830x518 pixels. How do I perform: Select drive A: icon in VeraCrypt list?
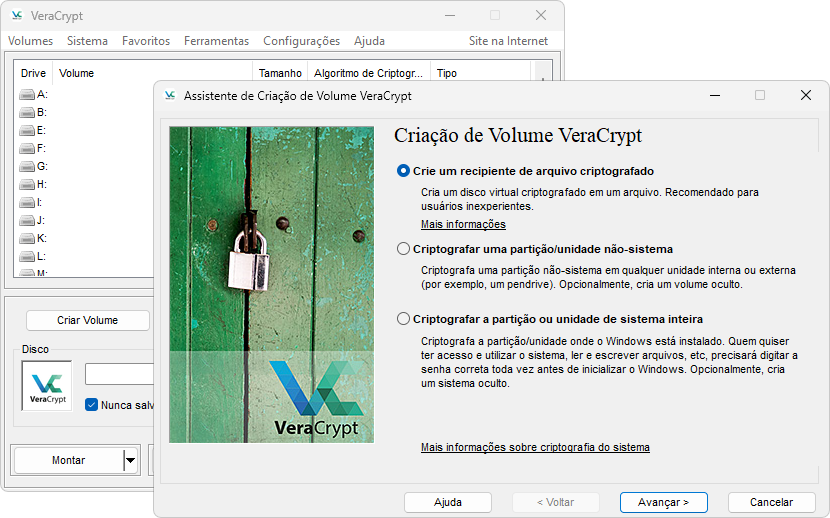26,95
